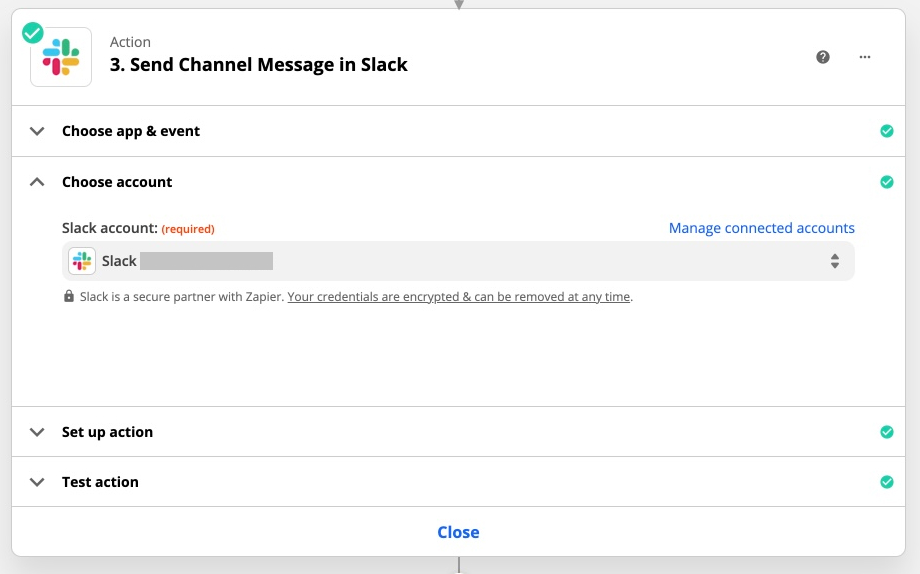Expand the Test action chevron

tap(38, 482)
